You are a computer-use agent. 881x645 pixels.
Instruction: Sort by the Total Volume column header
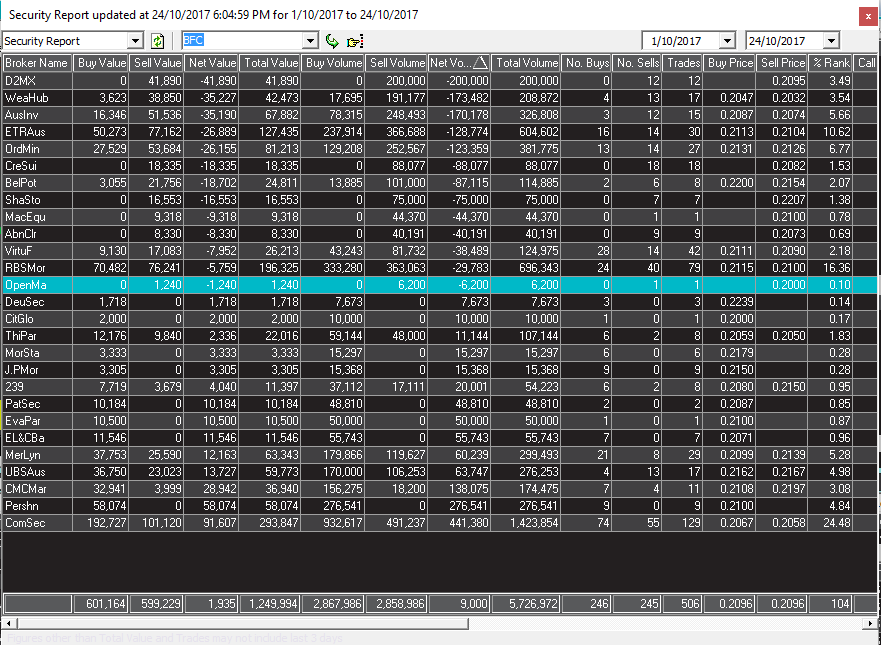pos(526,63)
